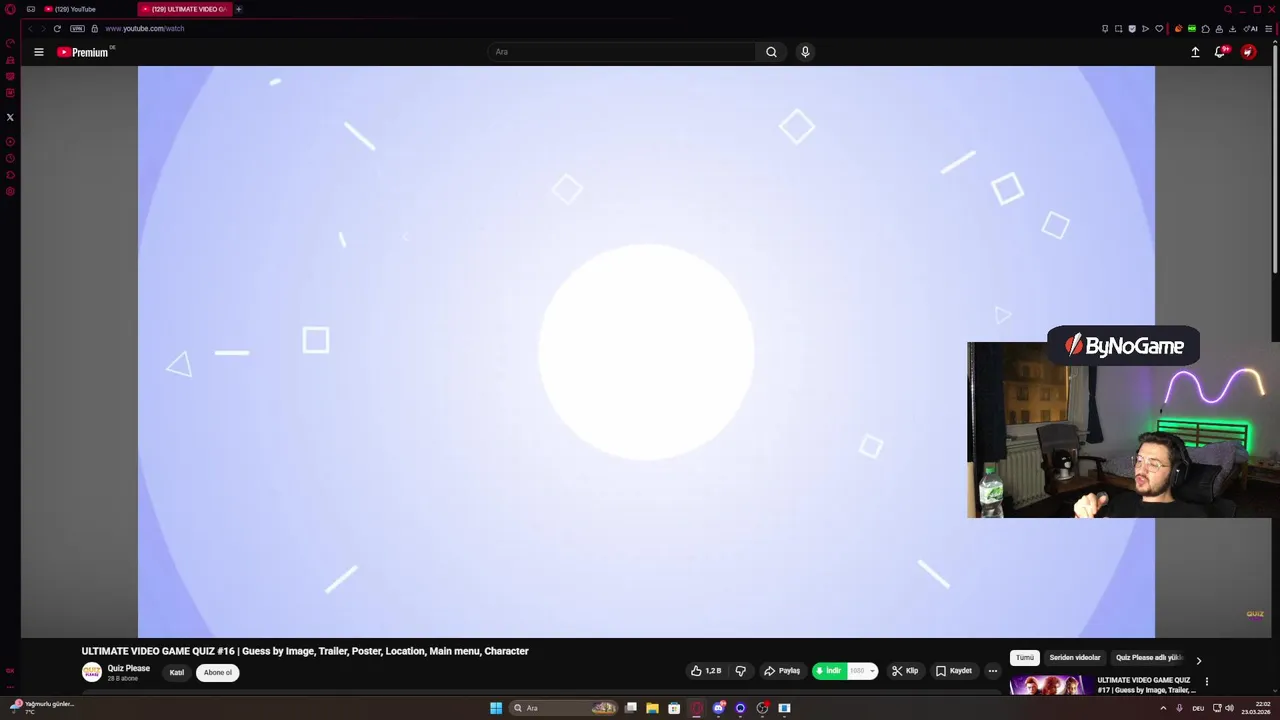Select the 'Tümü' filter chip
Screen dimensions: 1280x720
click(x=1025, y=658)
